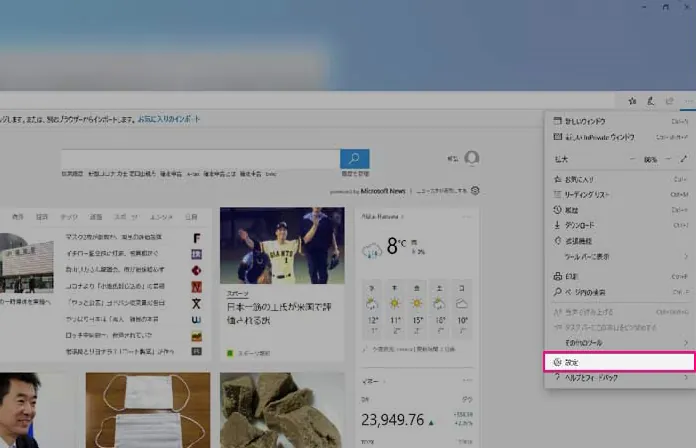This screenshot has width=696, height=448.
Task: Click the Microsoft News powered-by label
Action: point(368,191)
